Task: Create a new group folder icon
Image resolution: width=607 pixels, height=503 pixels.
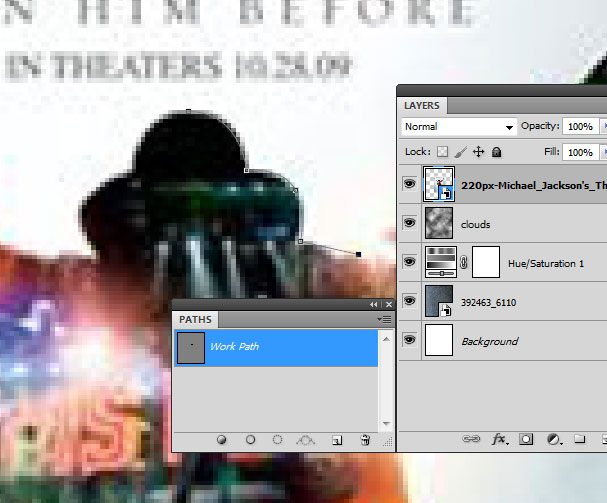Action: click(x=580, y=439)
